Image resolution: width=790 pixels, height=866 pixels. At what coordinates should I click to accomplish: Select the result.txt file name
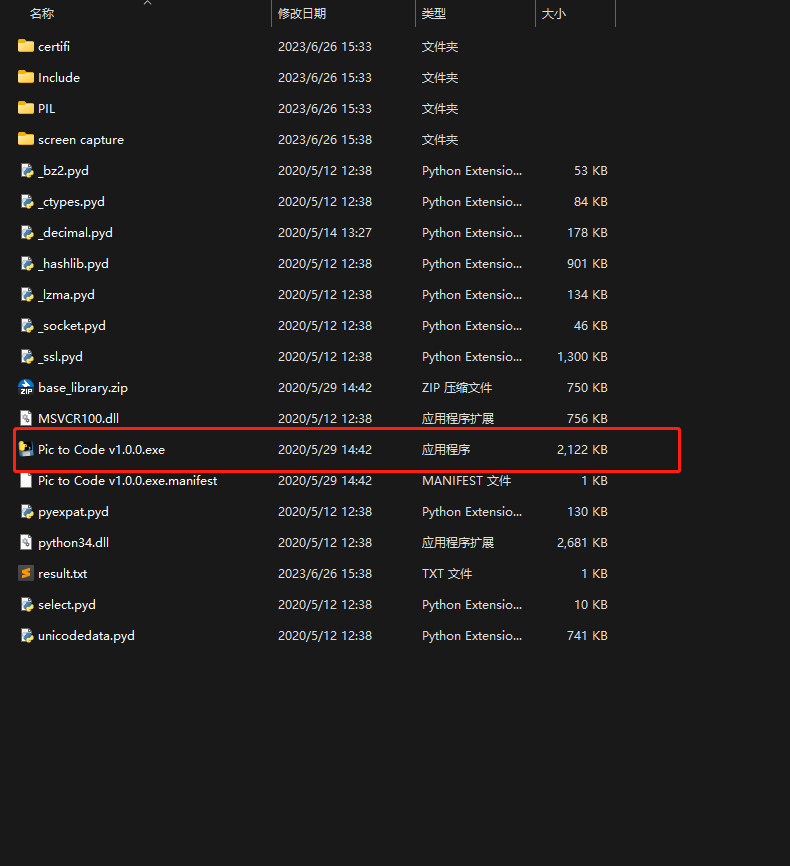point(62,573)
